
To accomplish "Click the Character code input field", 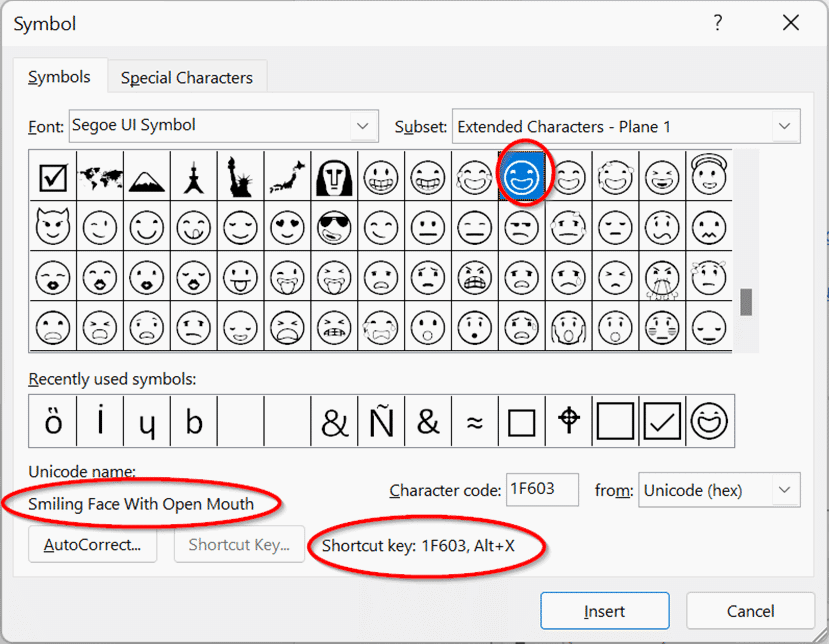I will (x=542, y=490).
